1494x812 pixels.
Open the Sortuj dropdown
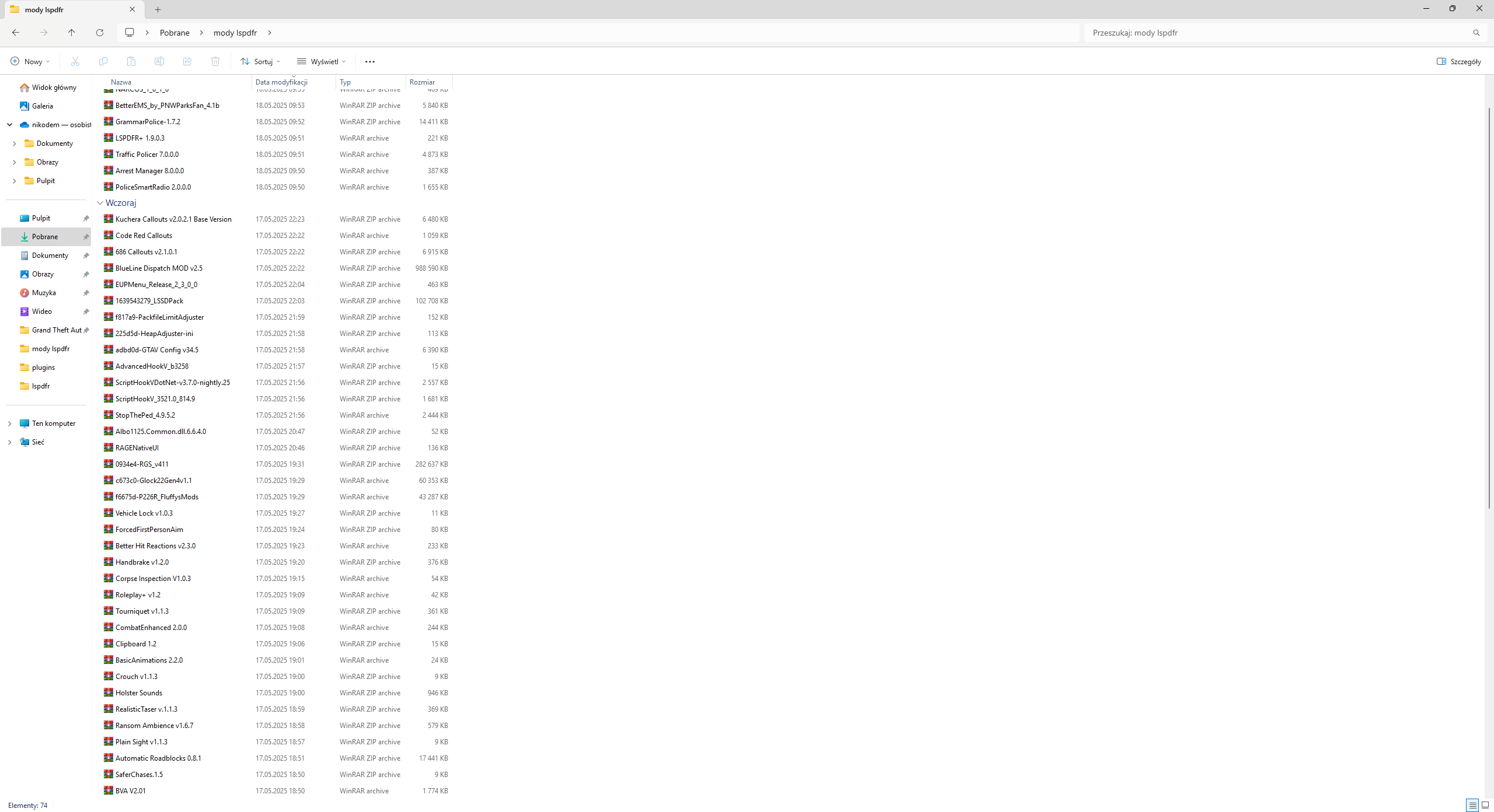coord(260,61)
